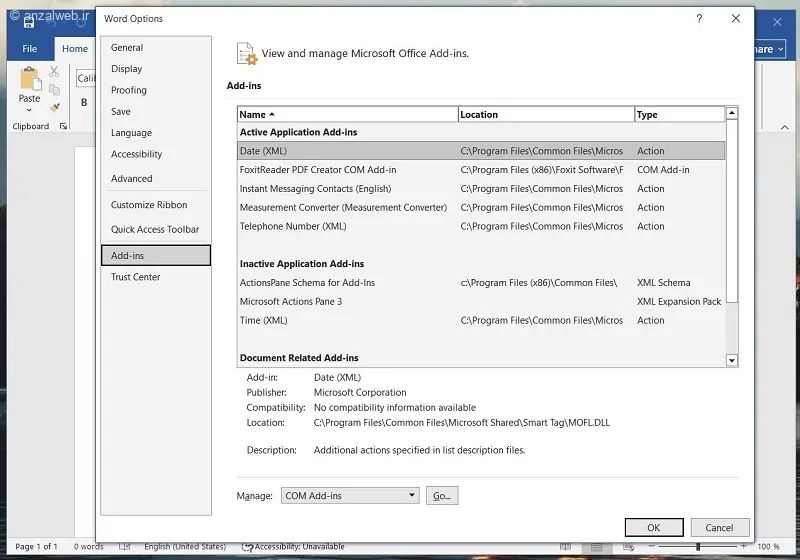Click the add-ins list vertical scrollbar thumb
This screenshot has width=800, height=560.
tap(732, 211)
